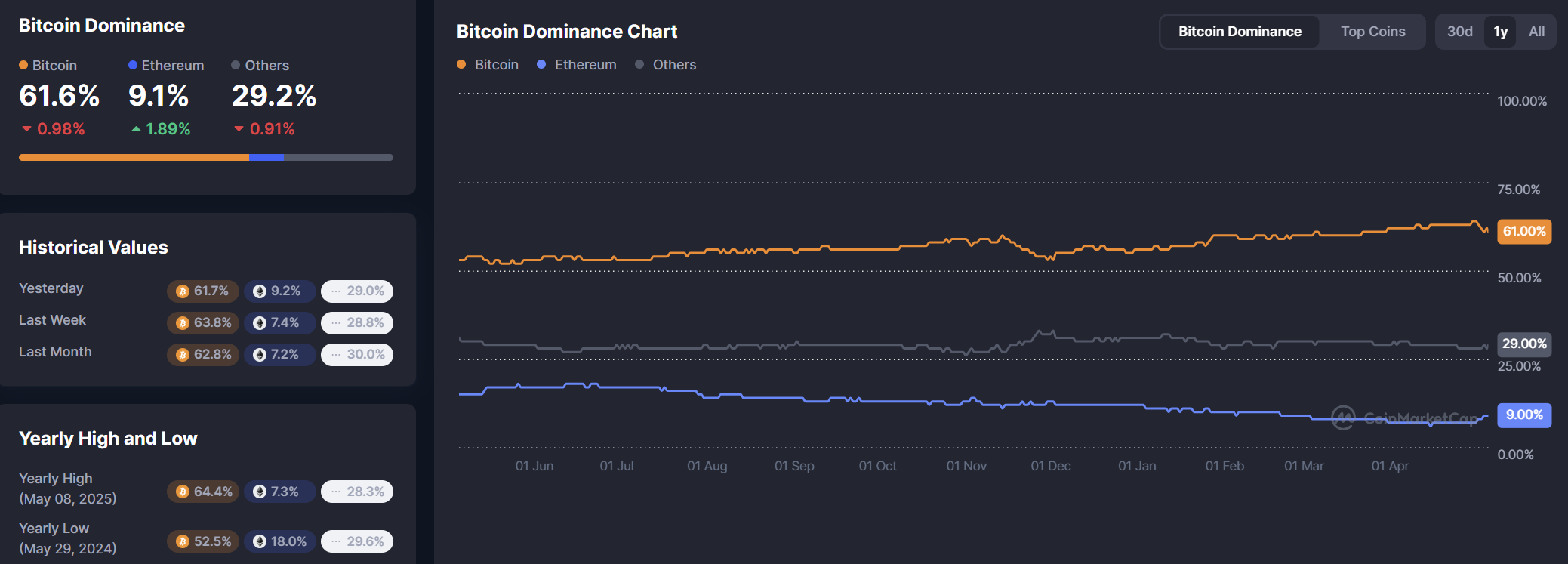Click the orange Bitcoin dot in dominance panel

(x=23, y=65)
